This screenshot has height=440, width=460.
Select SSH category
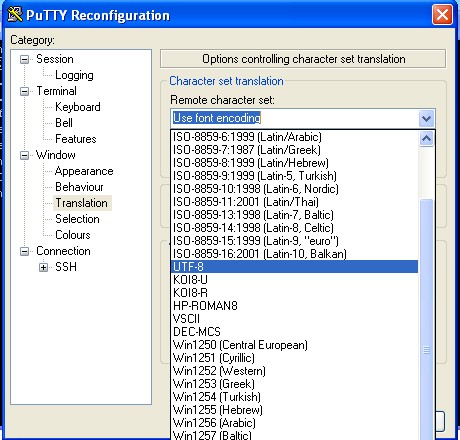(66, 267)
